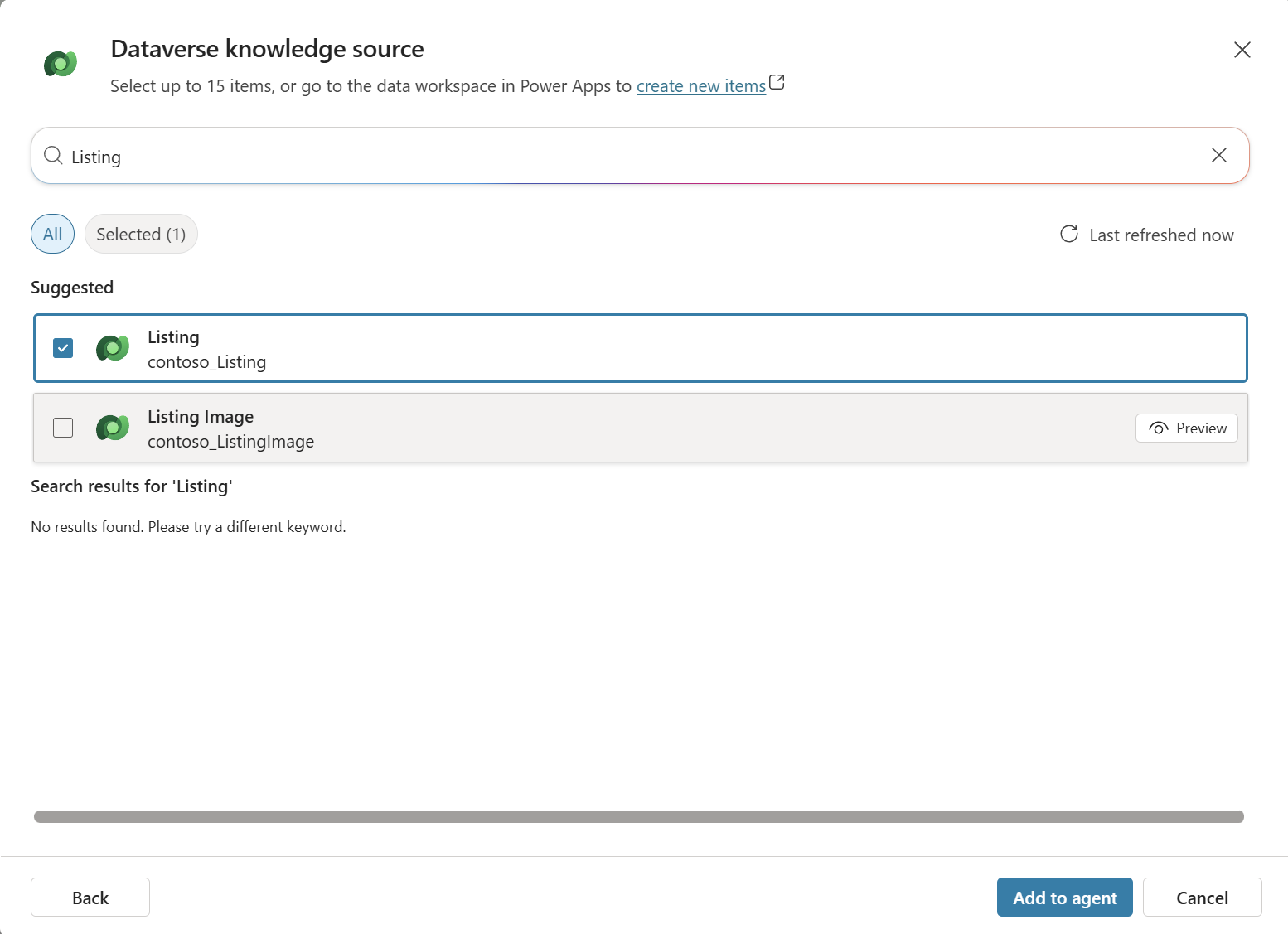Click the refresh icon next to 'Last refreshed now'

click(1069, 235)
